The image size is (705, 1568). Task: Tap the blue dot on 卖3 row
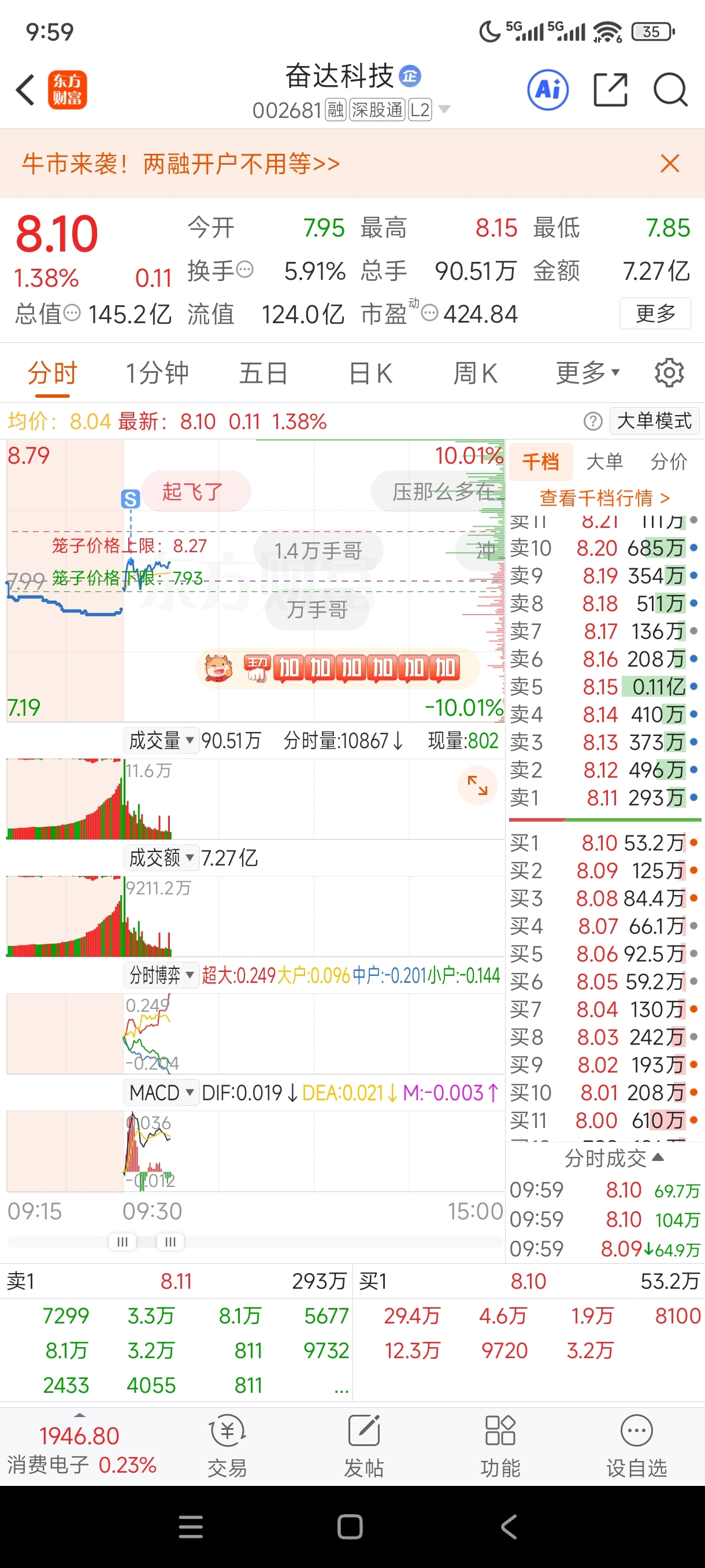click(x=694, y=742)
